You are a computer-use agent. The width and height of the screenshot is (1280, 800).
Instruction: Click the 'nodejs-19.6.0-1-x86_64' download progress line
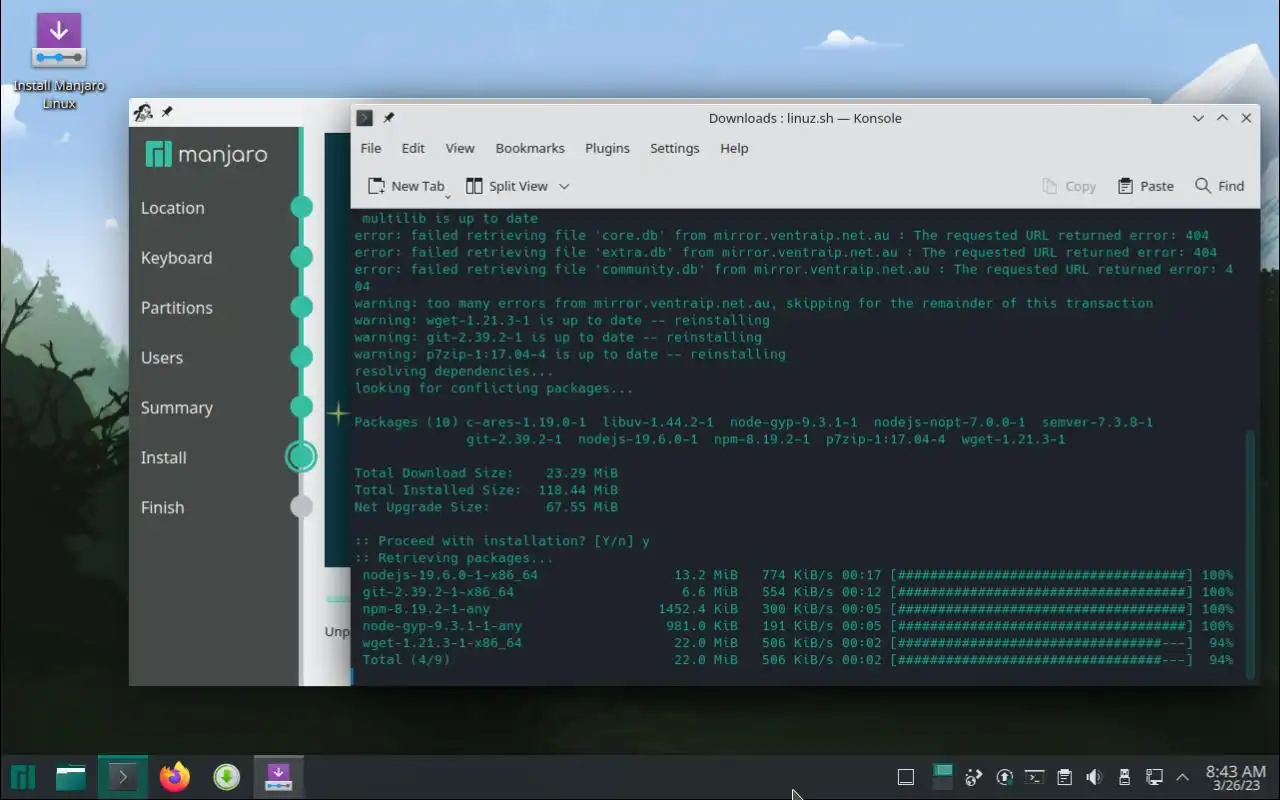pos(797,575)
